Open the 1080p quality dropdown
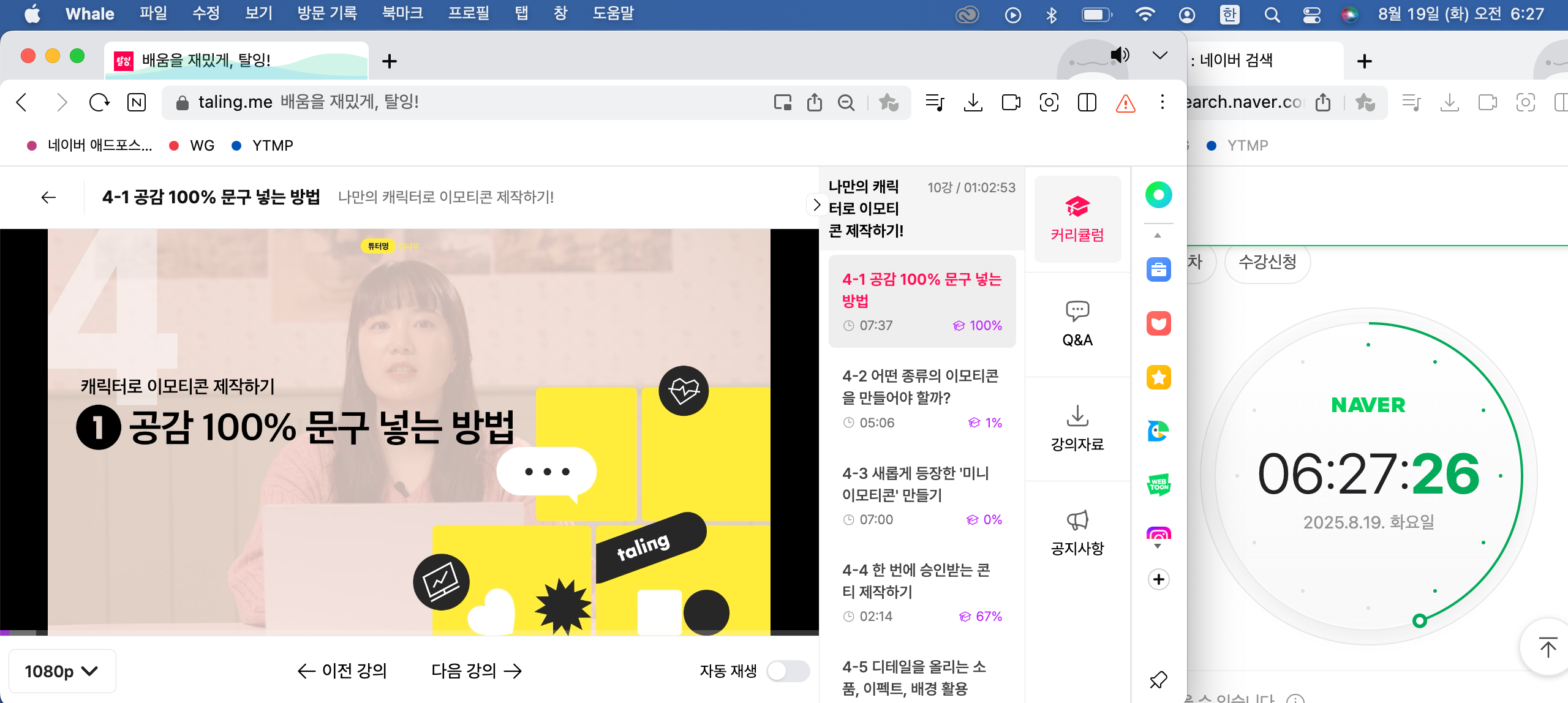The width and height of the screenshot is (1568, 703). [61, 671]
